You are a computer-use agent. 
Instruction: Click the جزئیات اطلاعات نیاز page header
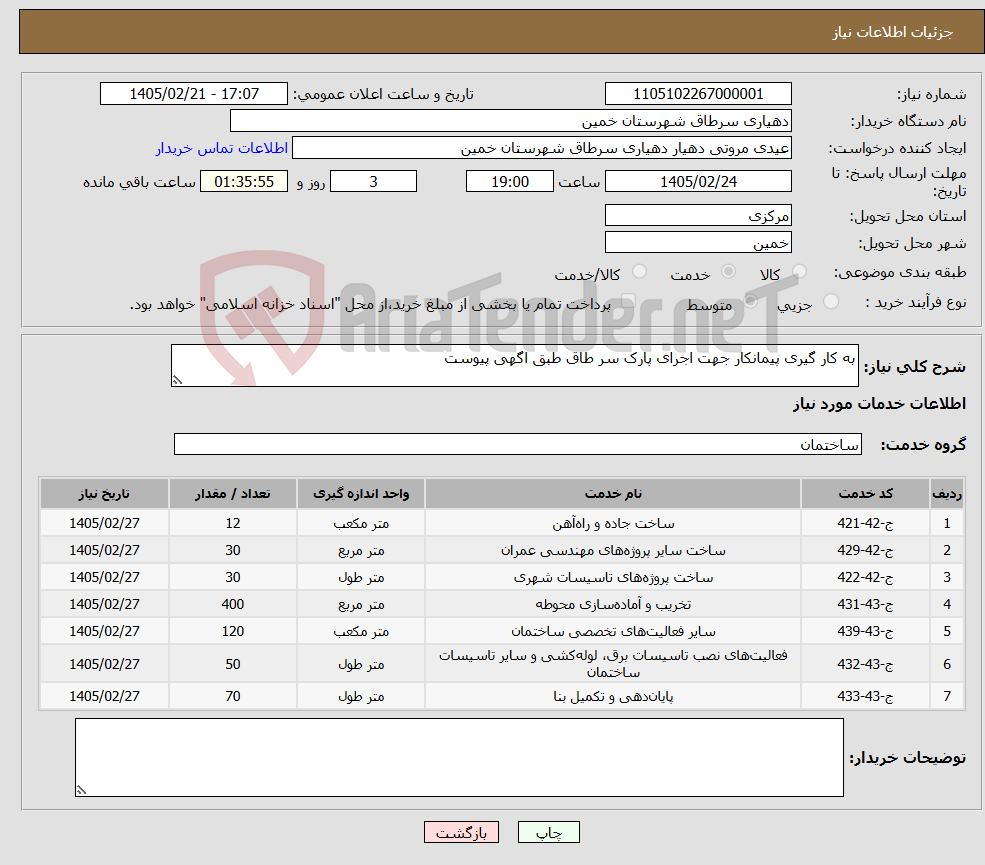893,32
